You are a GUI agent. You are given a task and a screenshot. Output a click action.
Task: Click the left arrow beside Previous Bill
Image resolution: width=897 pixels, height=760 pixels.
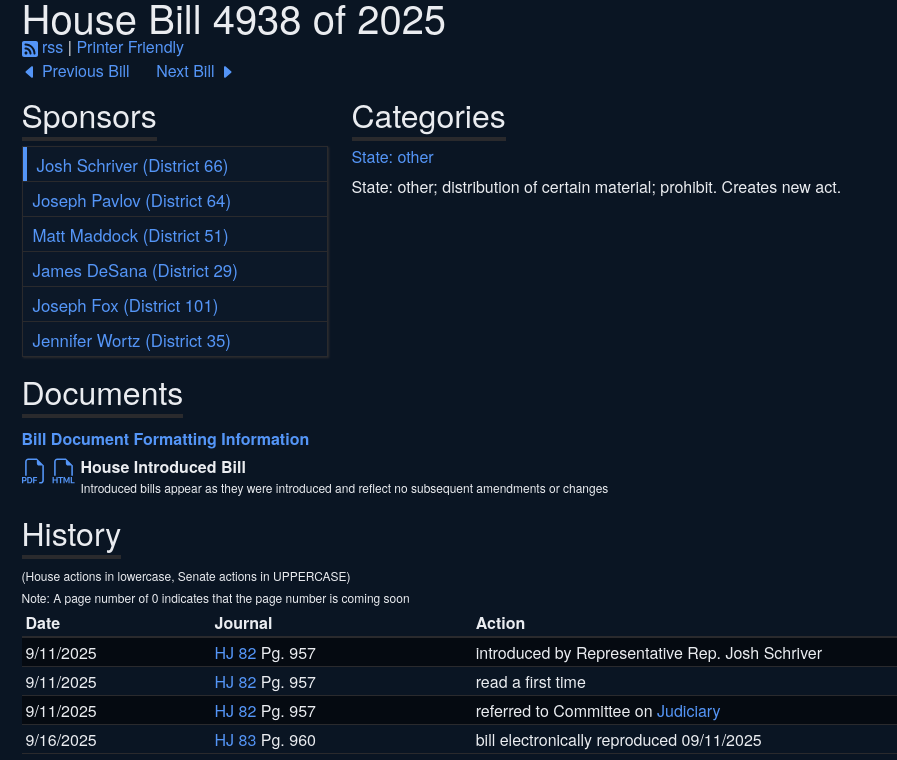click(29, 72)
